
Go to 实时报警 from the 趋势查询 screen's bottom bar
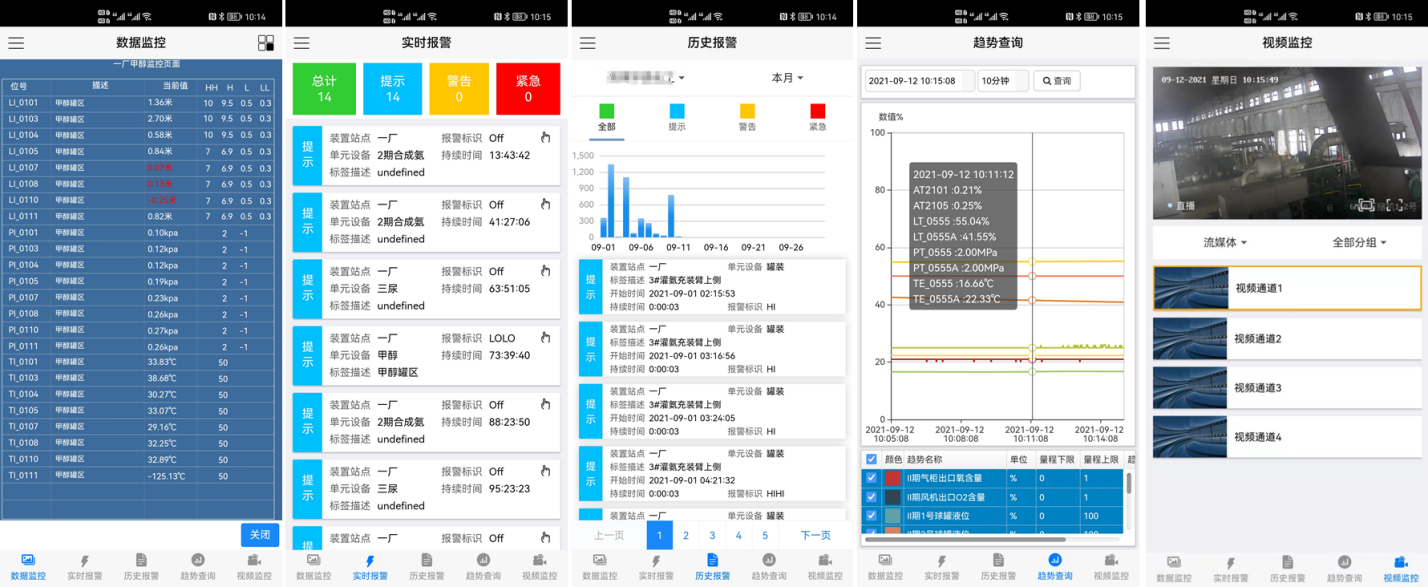(x=941, y=567)
